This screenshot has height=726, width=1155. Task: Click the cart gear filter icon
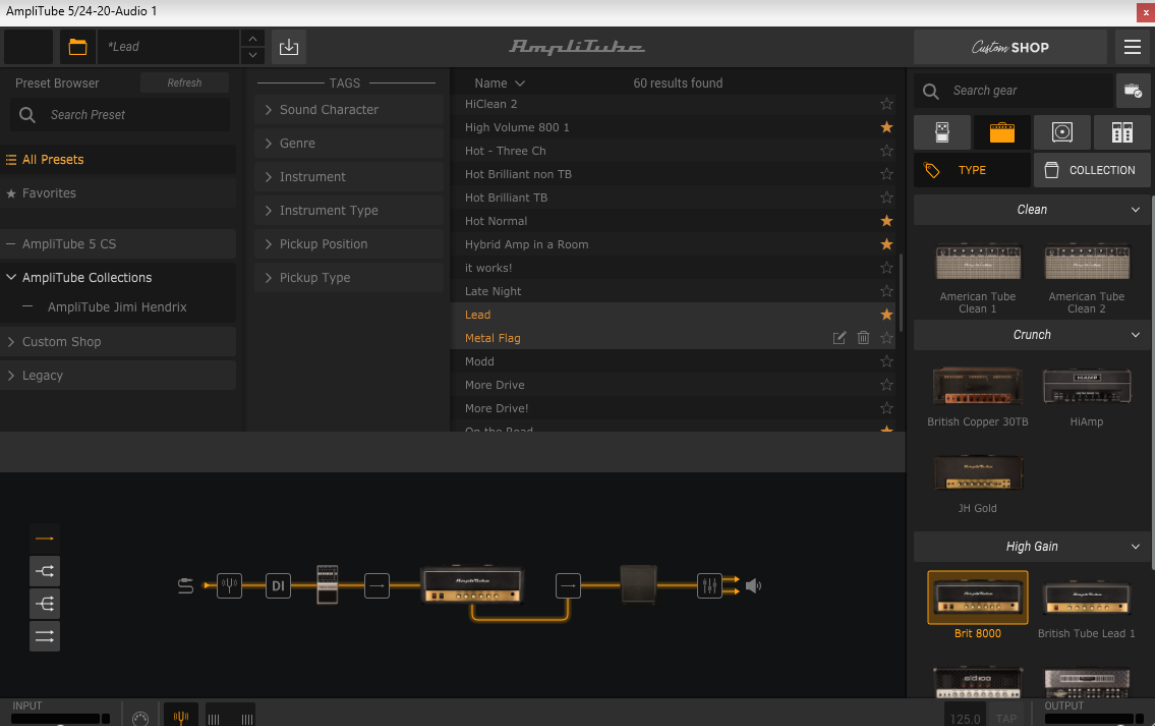click(1133, 91)
